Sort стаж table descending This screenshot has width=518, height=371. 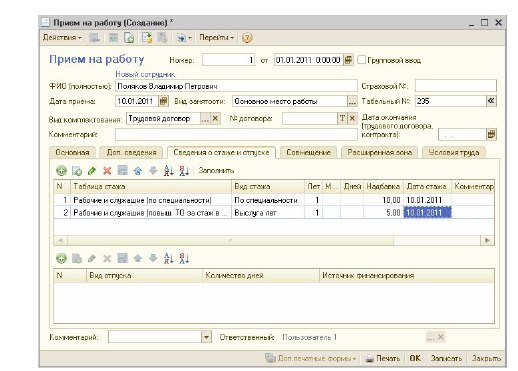pos(184,171)
